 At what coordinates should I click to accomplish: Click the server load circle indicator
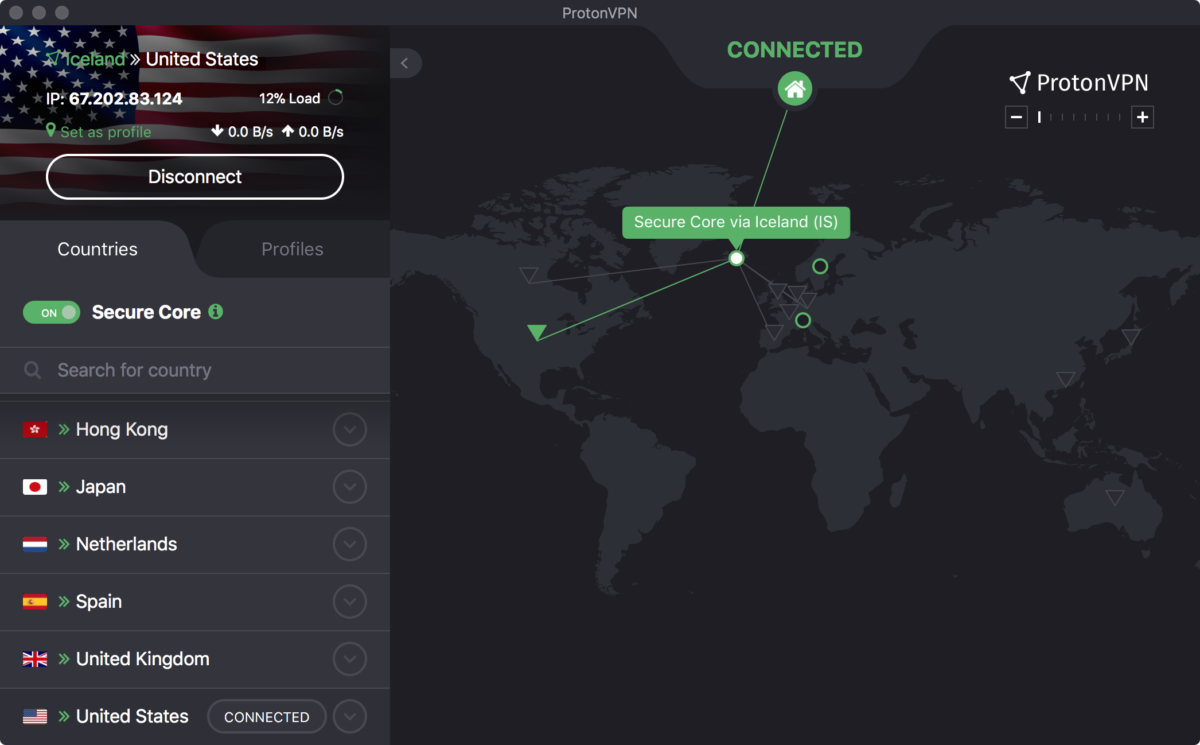tap(336, 98)
